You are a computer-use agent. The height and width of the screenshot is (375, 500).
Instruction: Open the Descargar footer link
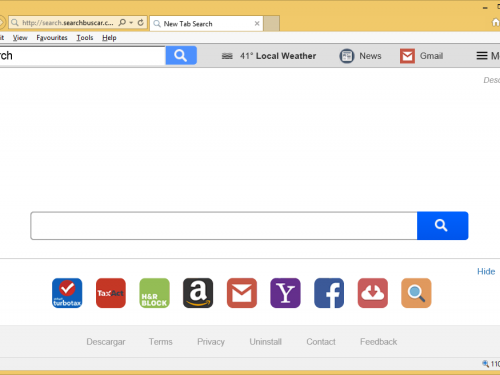coord(106,342)
